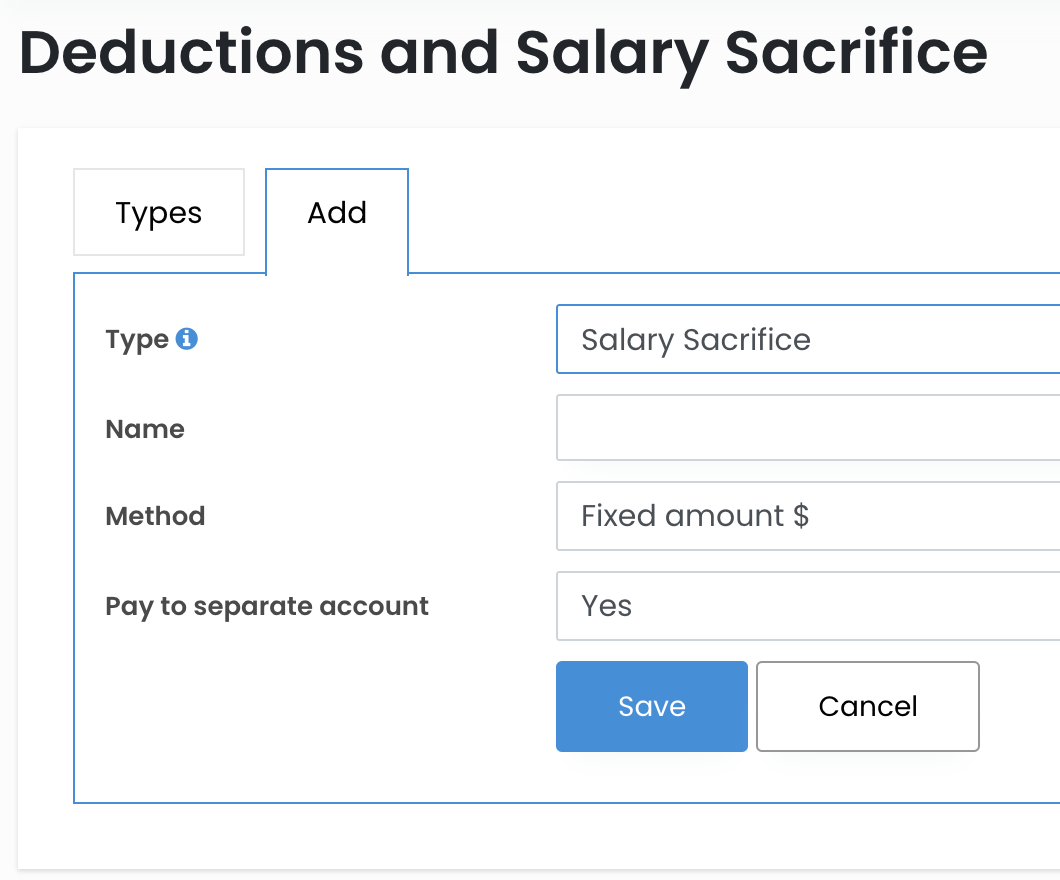Focus the Name input field

tap(807, 429)
